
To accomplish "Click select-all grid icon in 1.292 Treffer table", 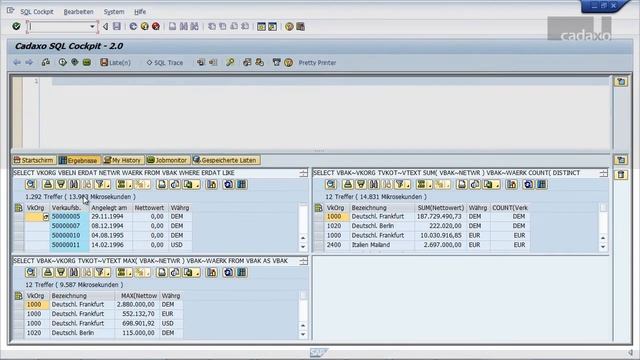I will (x=18, y=208).
